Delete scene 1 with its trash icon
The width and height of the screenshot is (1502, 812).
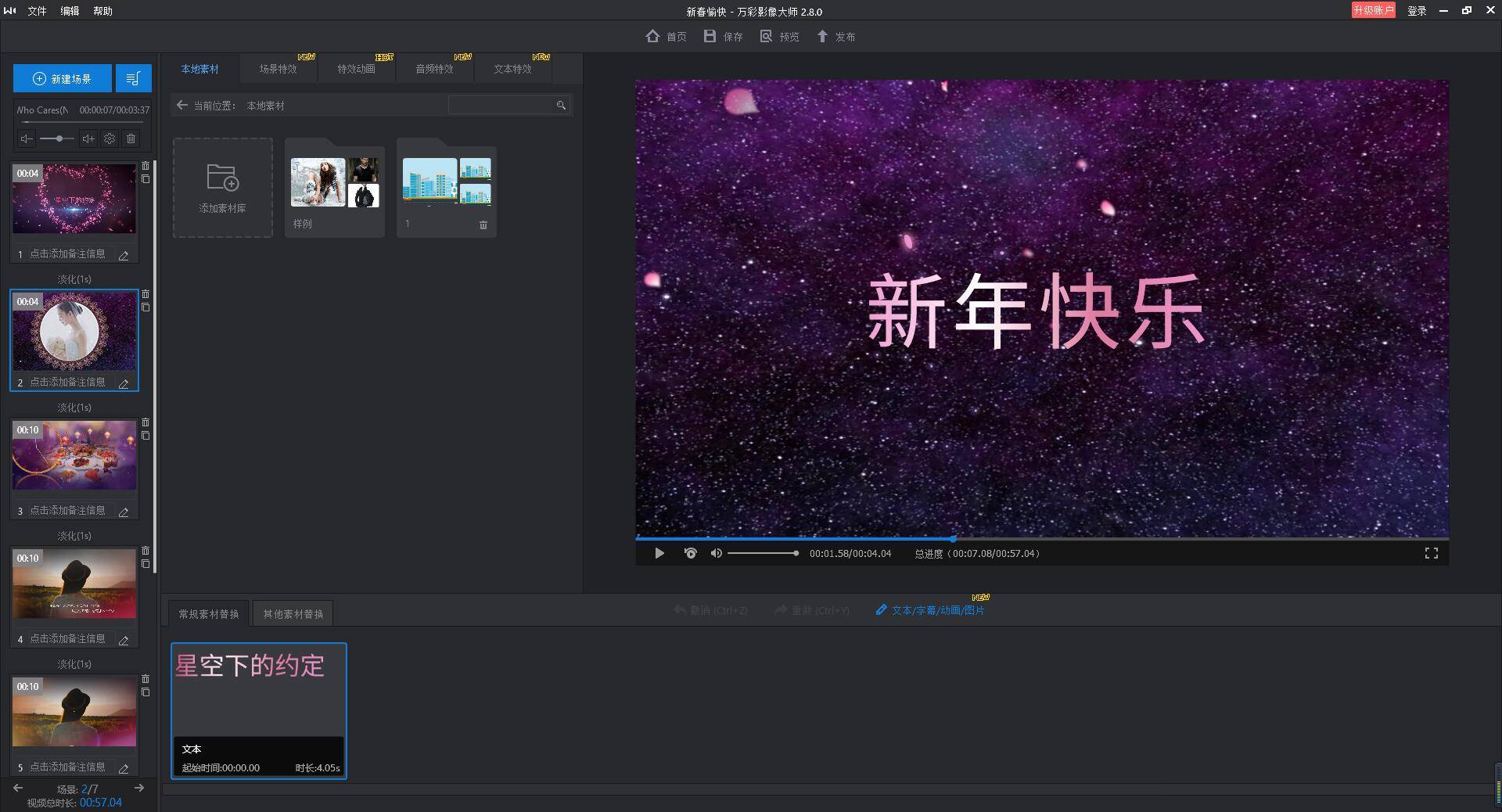click(146, 166)
